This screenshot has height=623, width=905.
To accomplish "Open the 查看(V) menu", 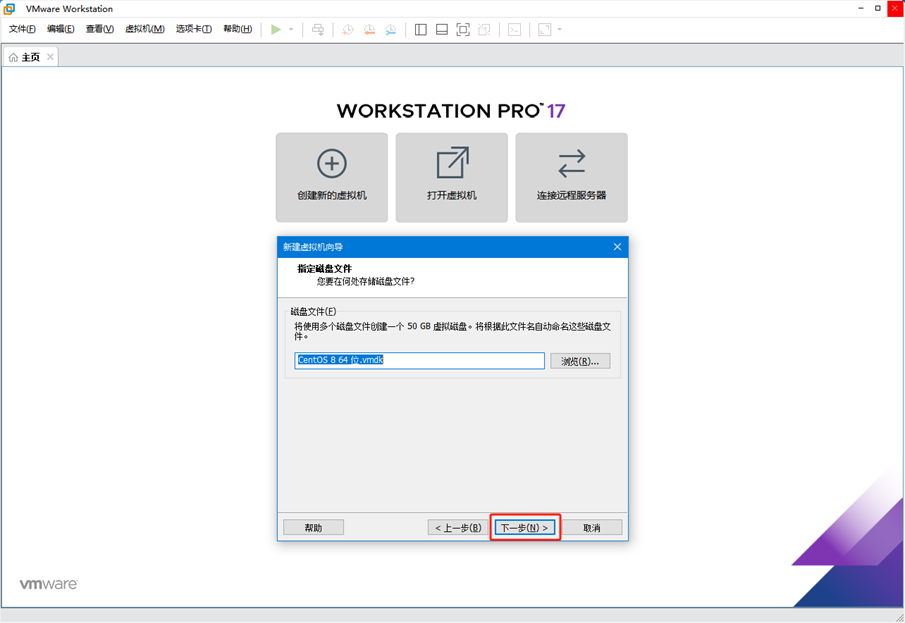I will [x=100, y=29].
